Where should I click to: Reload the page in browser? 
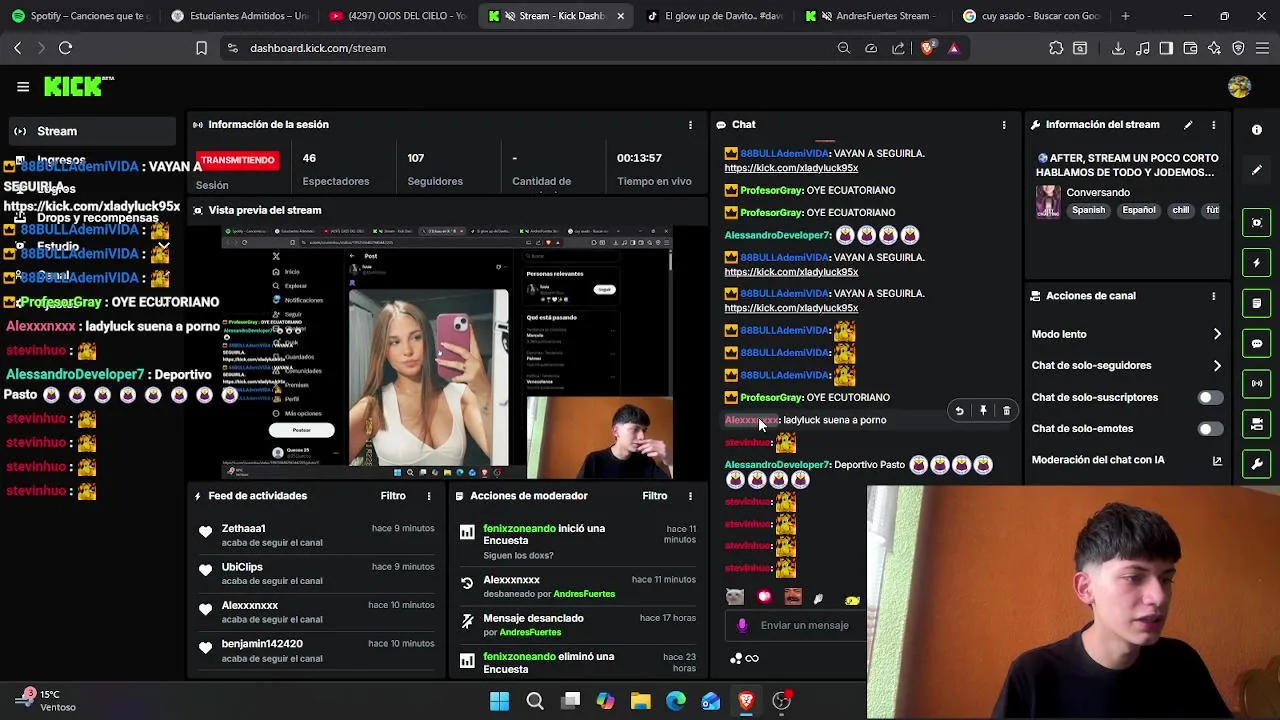pyautogui.click(x=66, y=48)
